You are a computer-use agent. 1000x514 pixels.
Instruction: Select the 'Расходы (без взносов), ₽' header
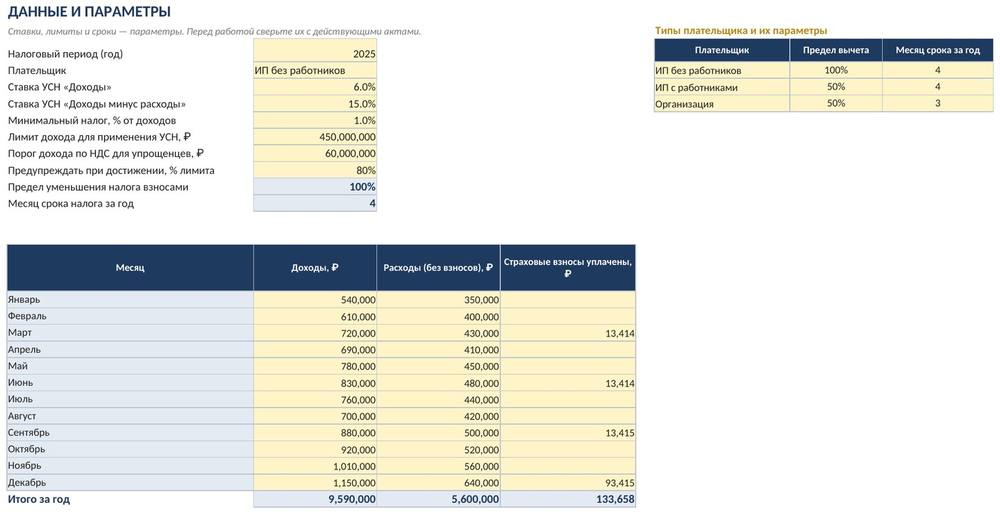[439, 268]
